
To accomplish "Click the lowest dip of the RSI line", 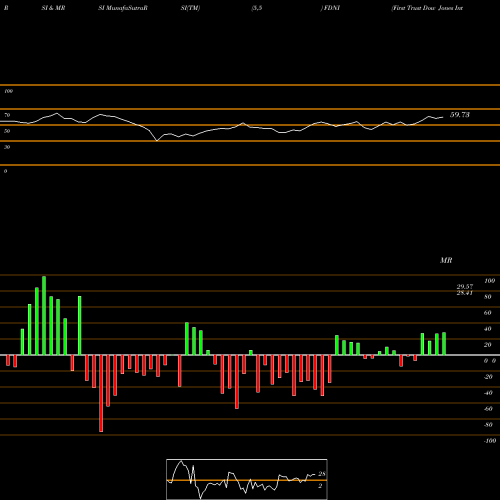I will [x=157, y=141].
